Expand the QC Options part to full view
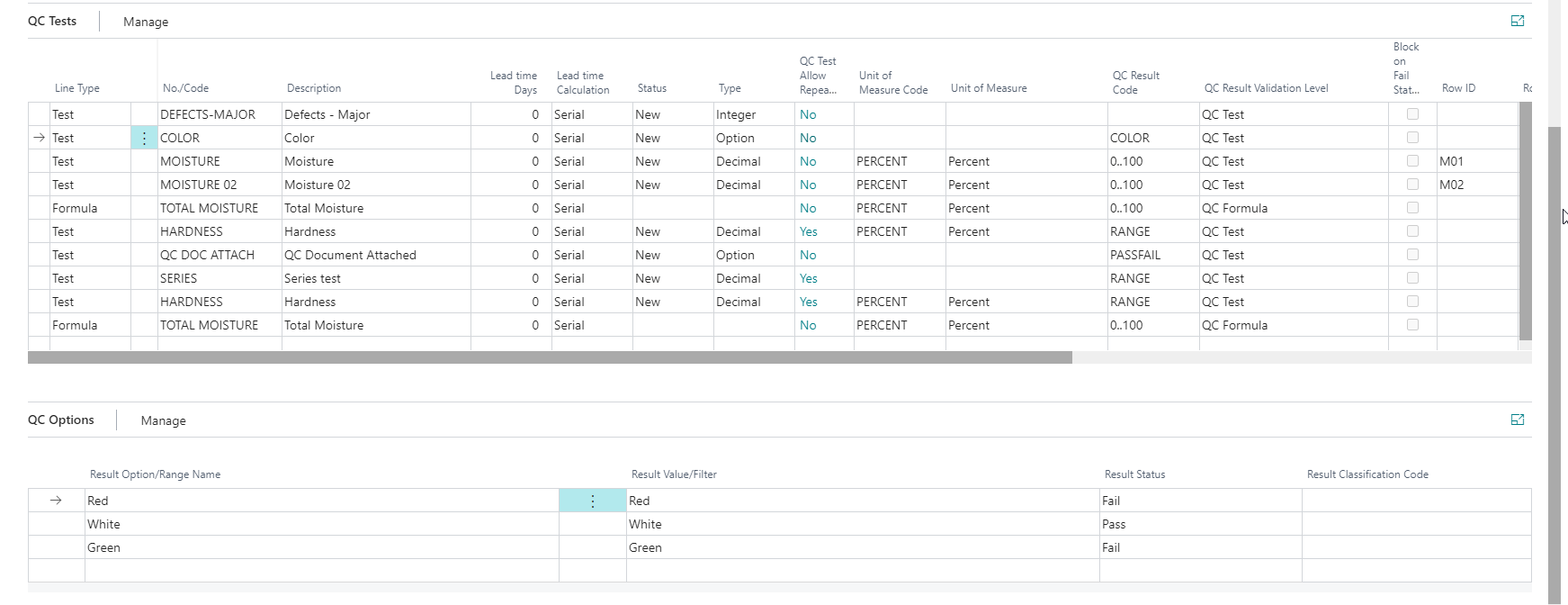This screenshot has height=605, width=1568. 1517,420
